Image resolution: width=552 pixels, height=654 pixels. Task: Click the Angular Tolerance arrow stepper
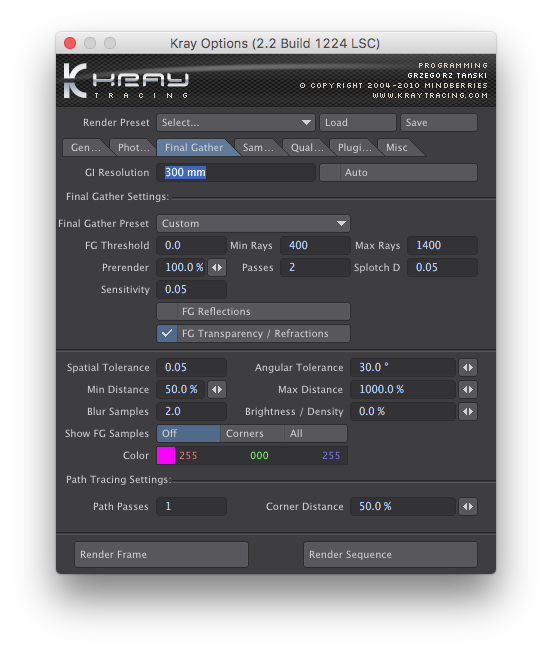point(468,367)
